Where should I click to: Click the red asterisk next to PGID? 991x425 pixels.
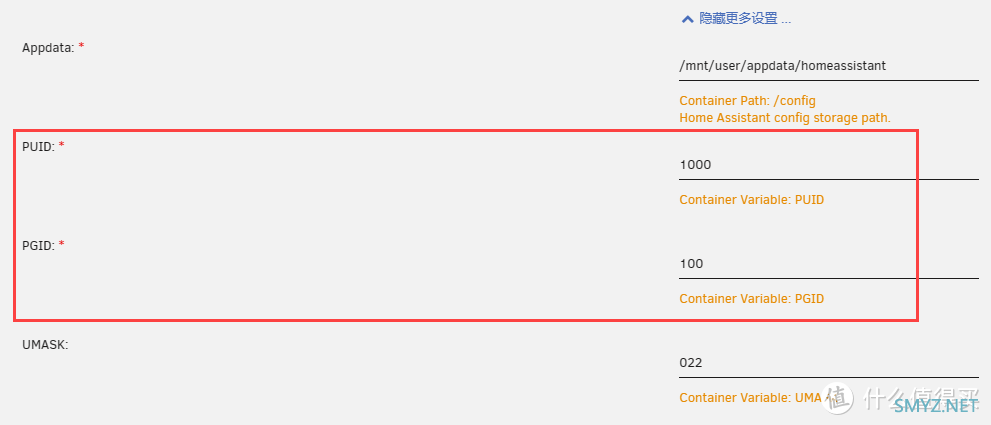61,244
